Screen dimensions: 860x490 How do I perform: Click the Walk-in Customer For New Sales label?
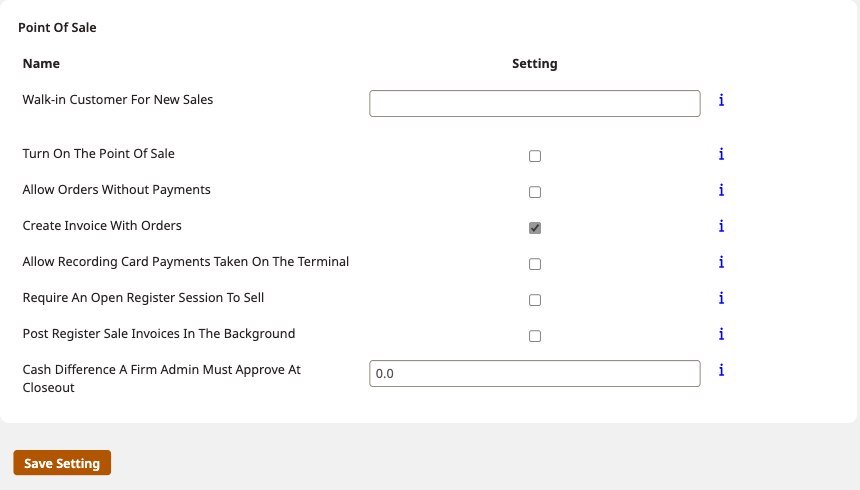tap(118, 99)
